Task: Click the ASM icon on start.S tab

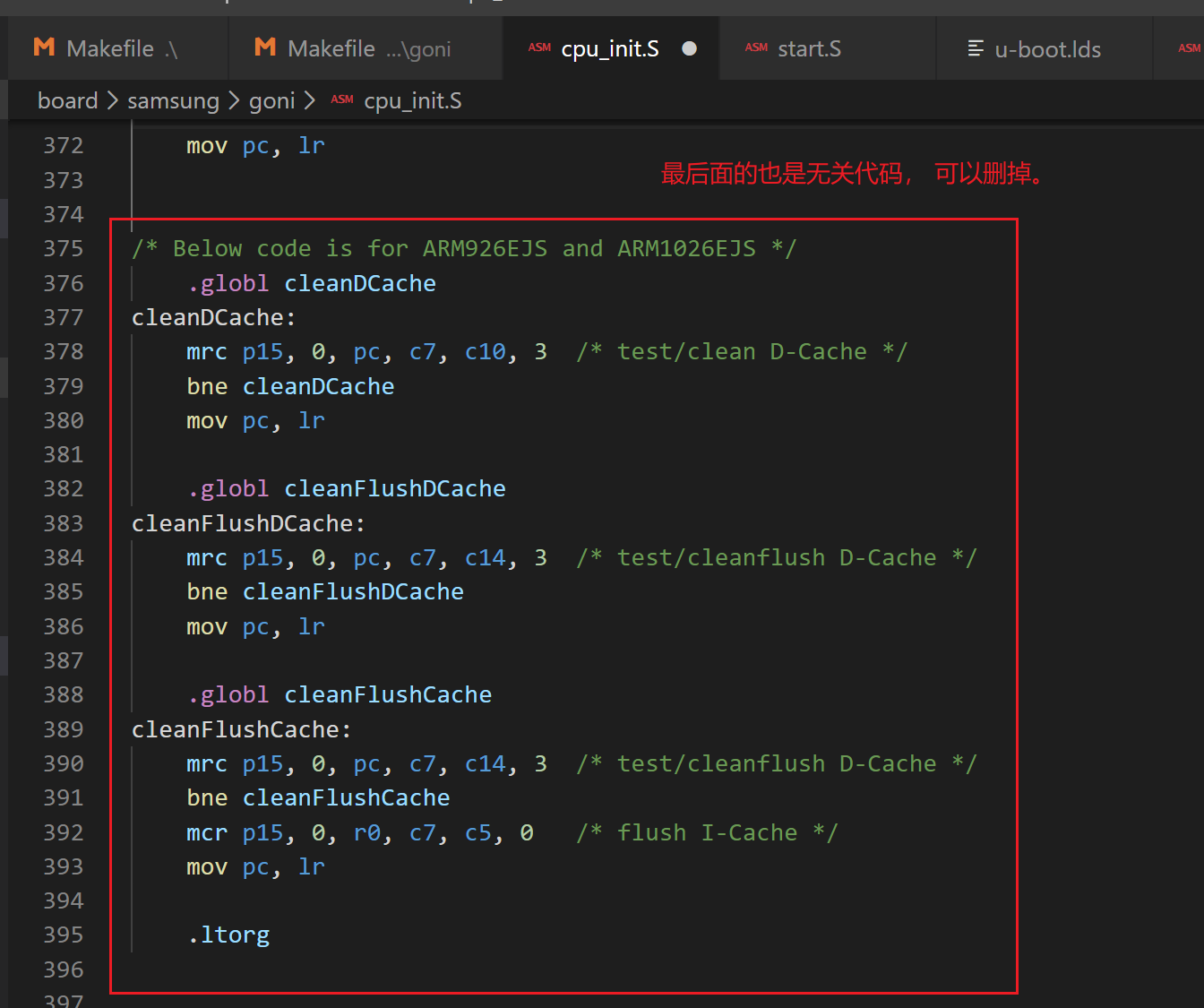Action: click(x=756, y=47)
